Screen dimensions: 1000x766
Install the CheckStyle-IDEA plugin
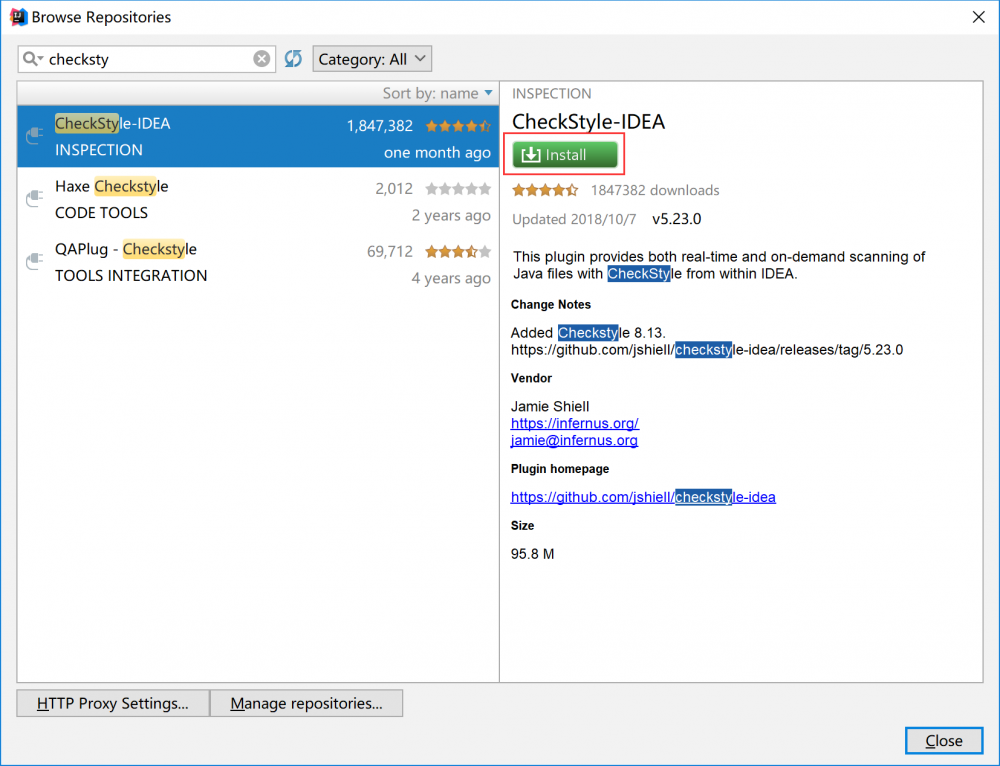click(565, 155)
